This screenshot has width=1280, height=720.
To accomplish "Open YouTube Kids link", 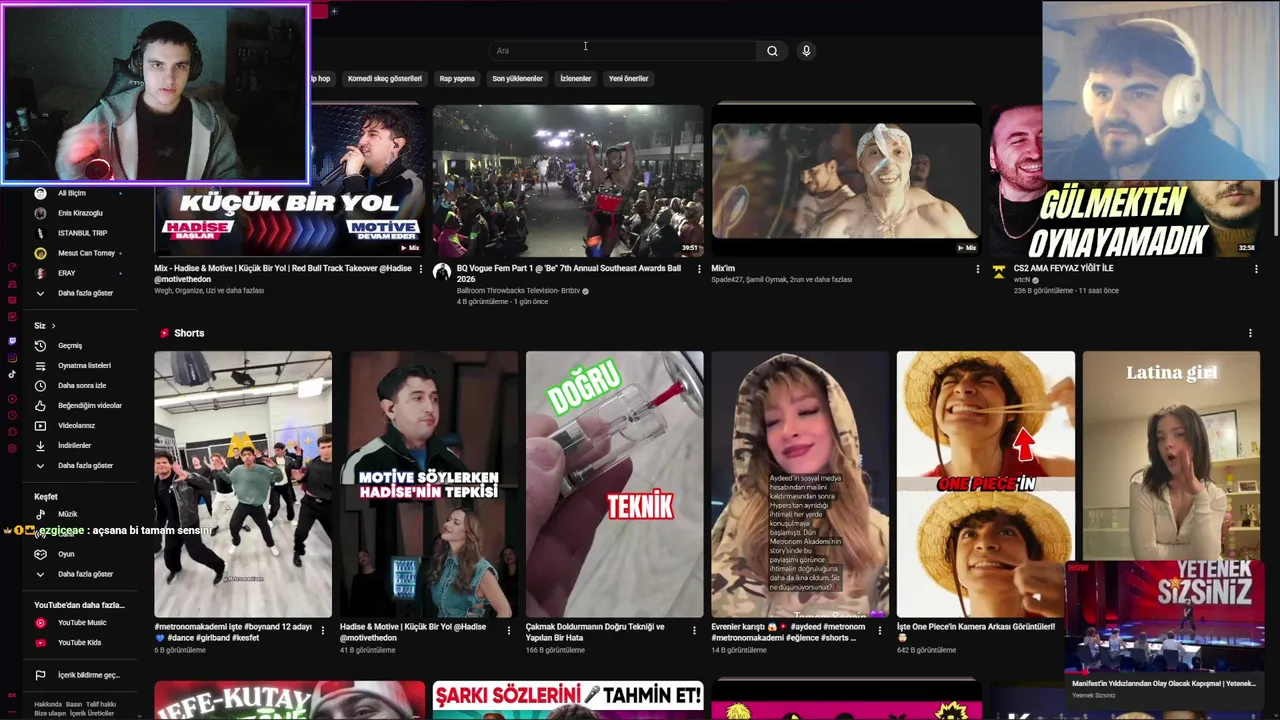I will point(79,642).
